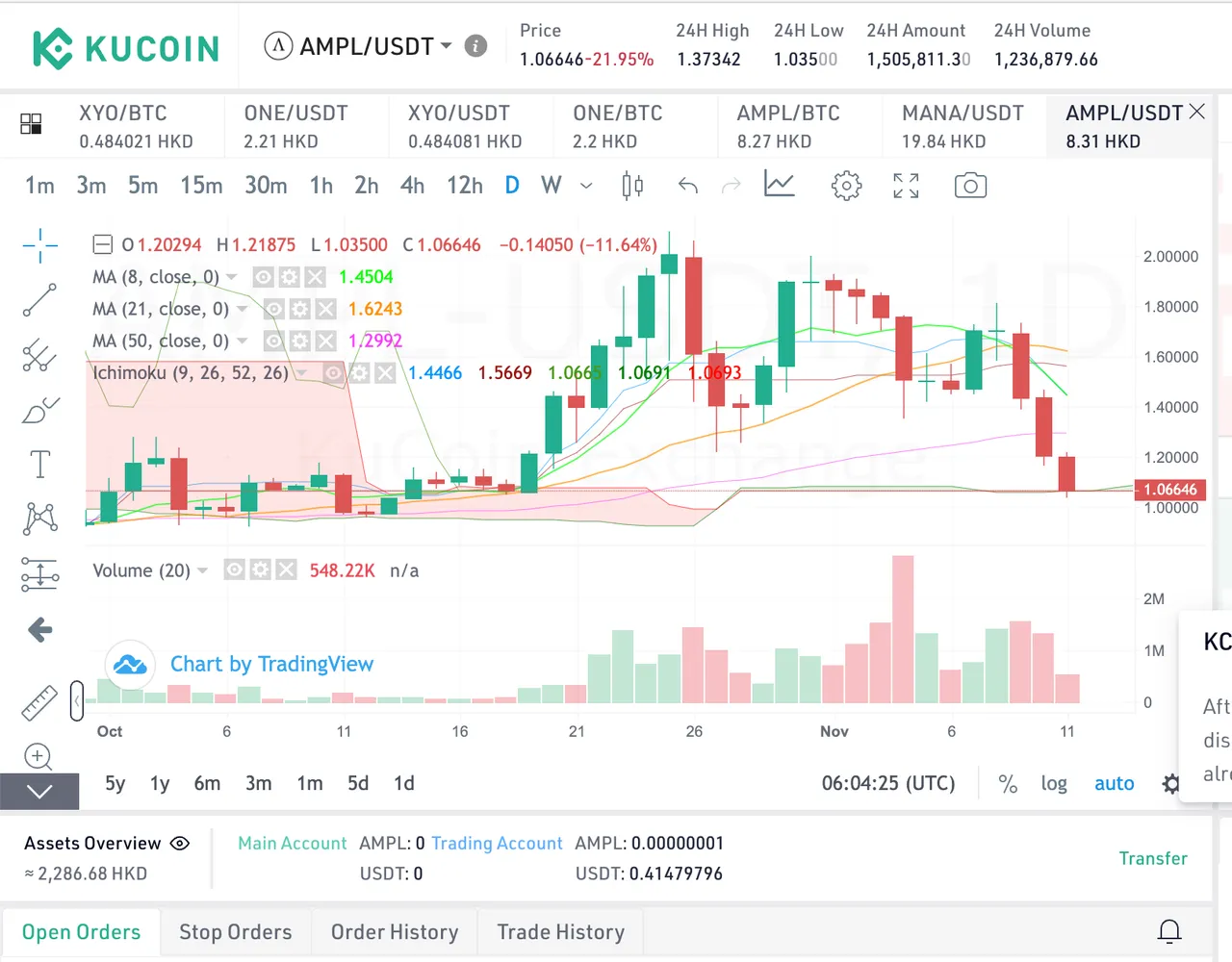
Task: Undo last chart action
Action: point(688,186)
